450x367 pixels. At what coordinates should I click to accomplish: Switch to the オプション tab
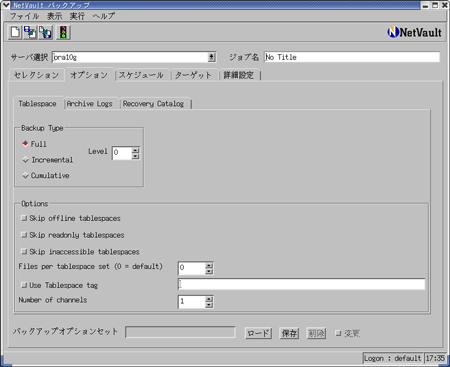coord(89,75)
